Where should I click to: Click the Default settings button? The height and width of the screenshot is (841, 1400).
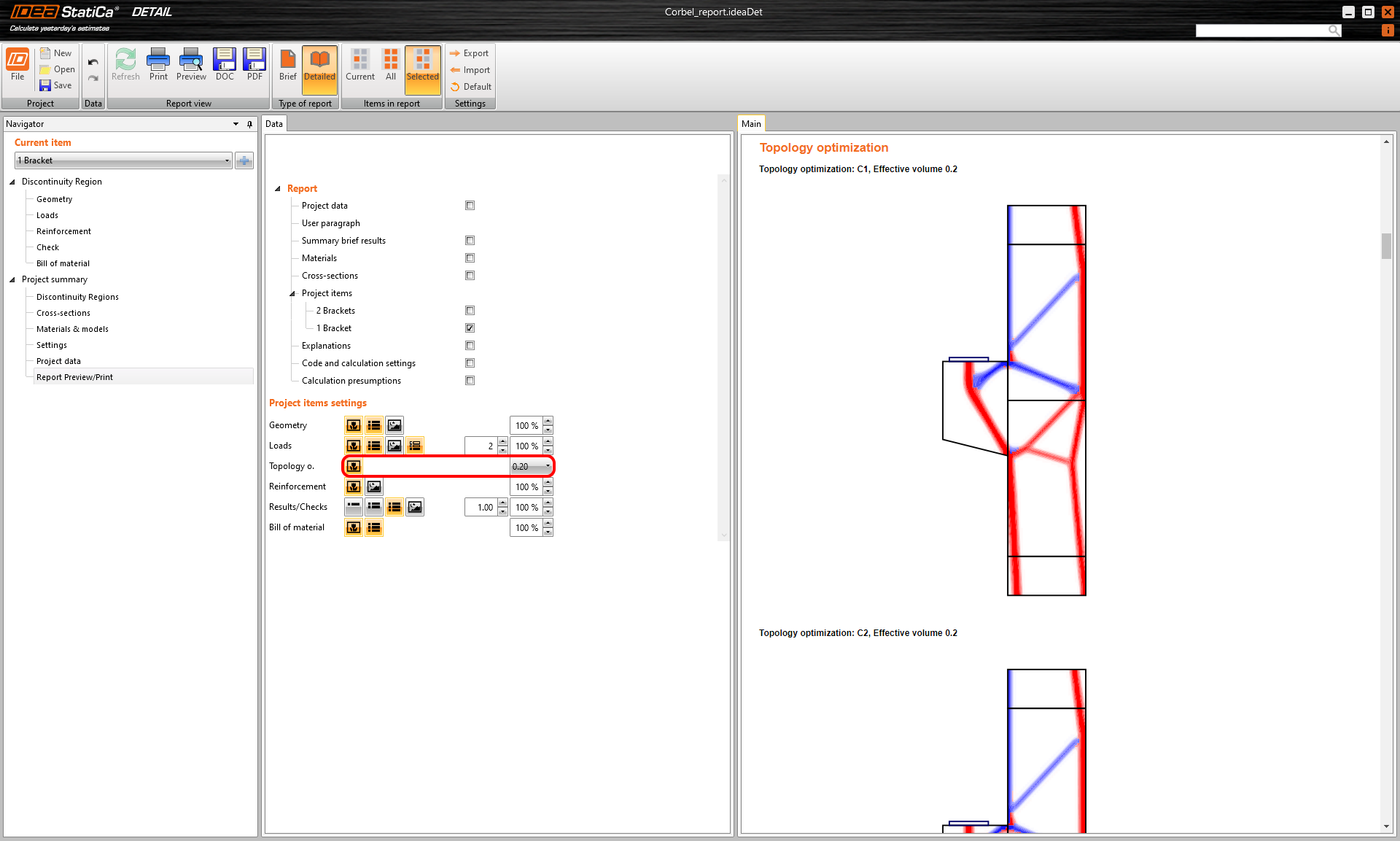[471, 87]
